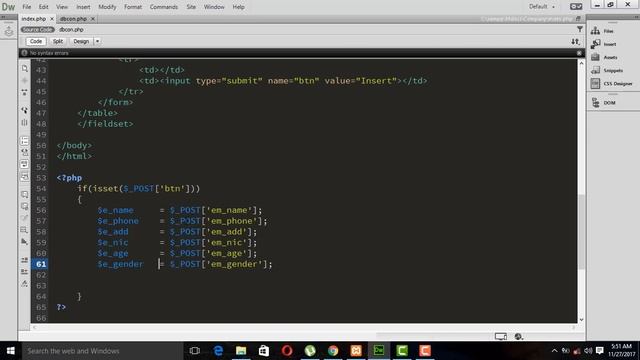The width and height of the screenshot is (640, 360).
Task: Switch to Design view
Action: click(81, 41)
